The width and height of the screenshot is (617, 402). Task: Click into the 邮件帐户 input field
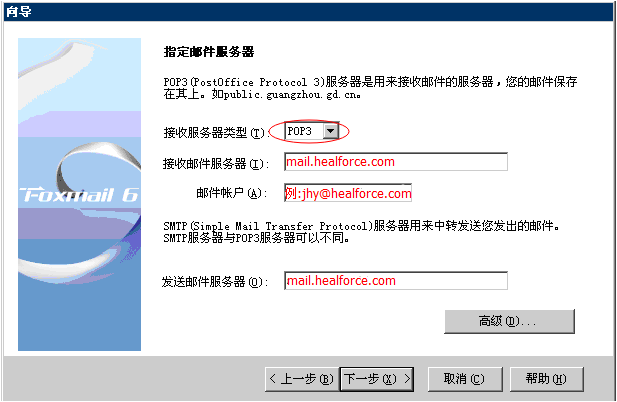pyautogui.click(x=348, y=193)
